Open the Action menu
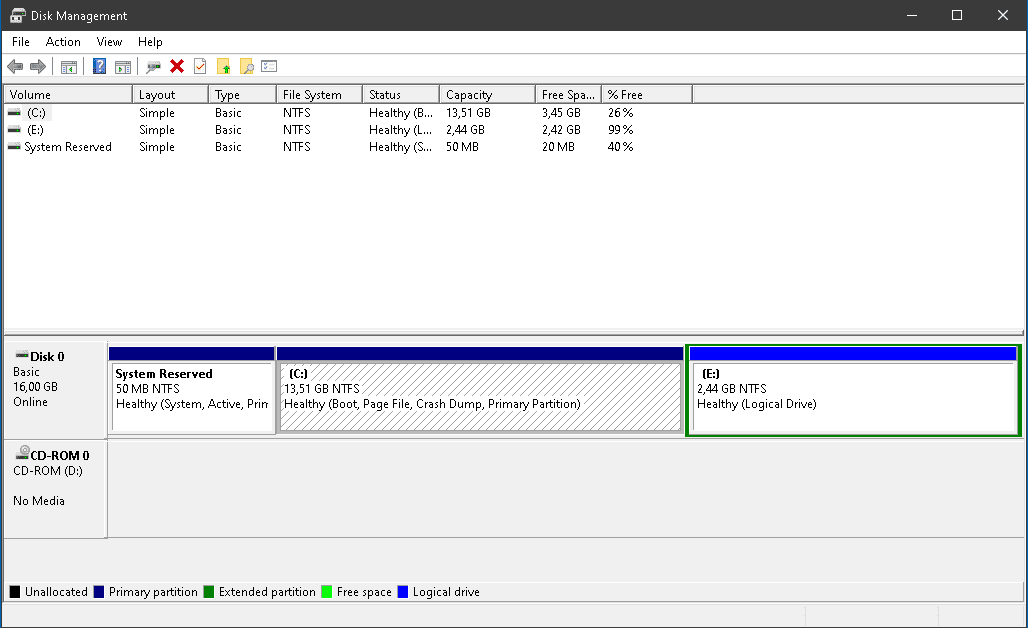Viewport: 1028px width, 628px height. 63,42
